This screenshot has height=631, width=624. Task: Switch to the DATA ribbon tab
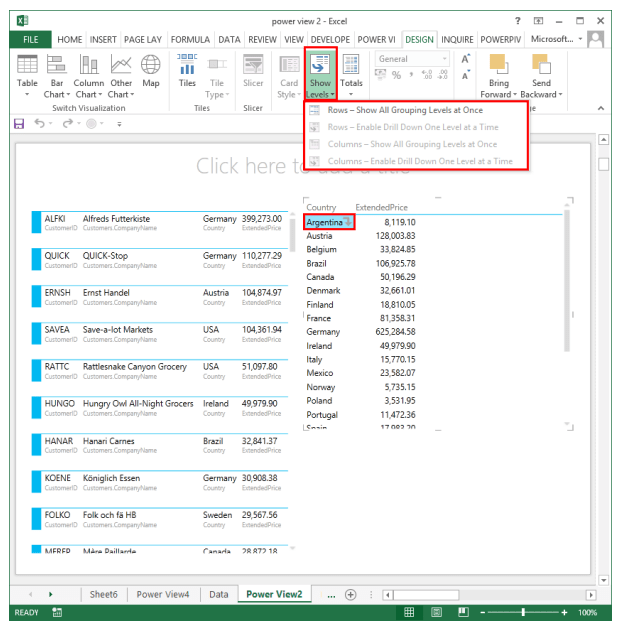pos(229,39)
